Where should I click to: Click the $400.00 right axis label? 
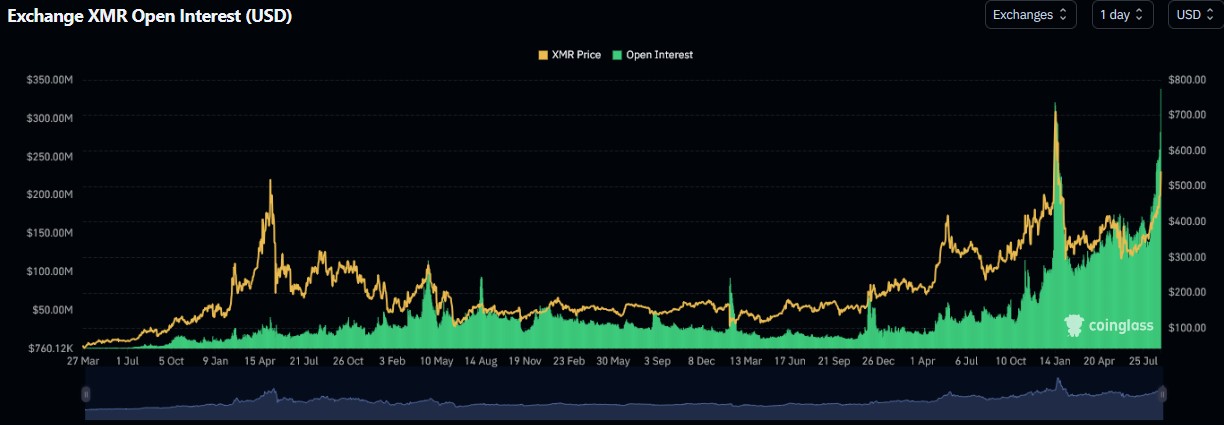[1186, 221]
